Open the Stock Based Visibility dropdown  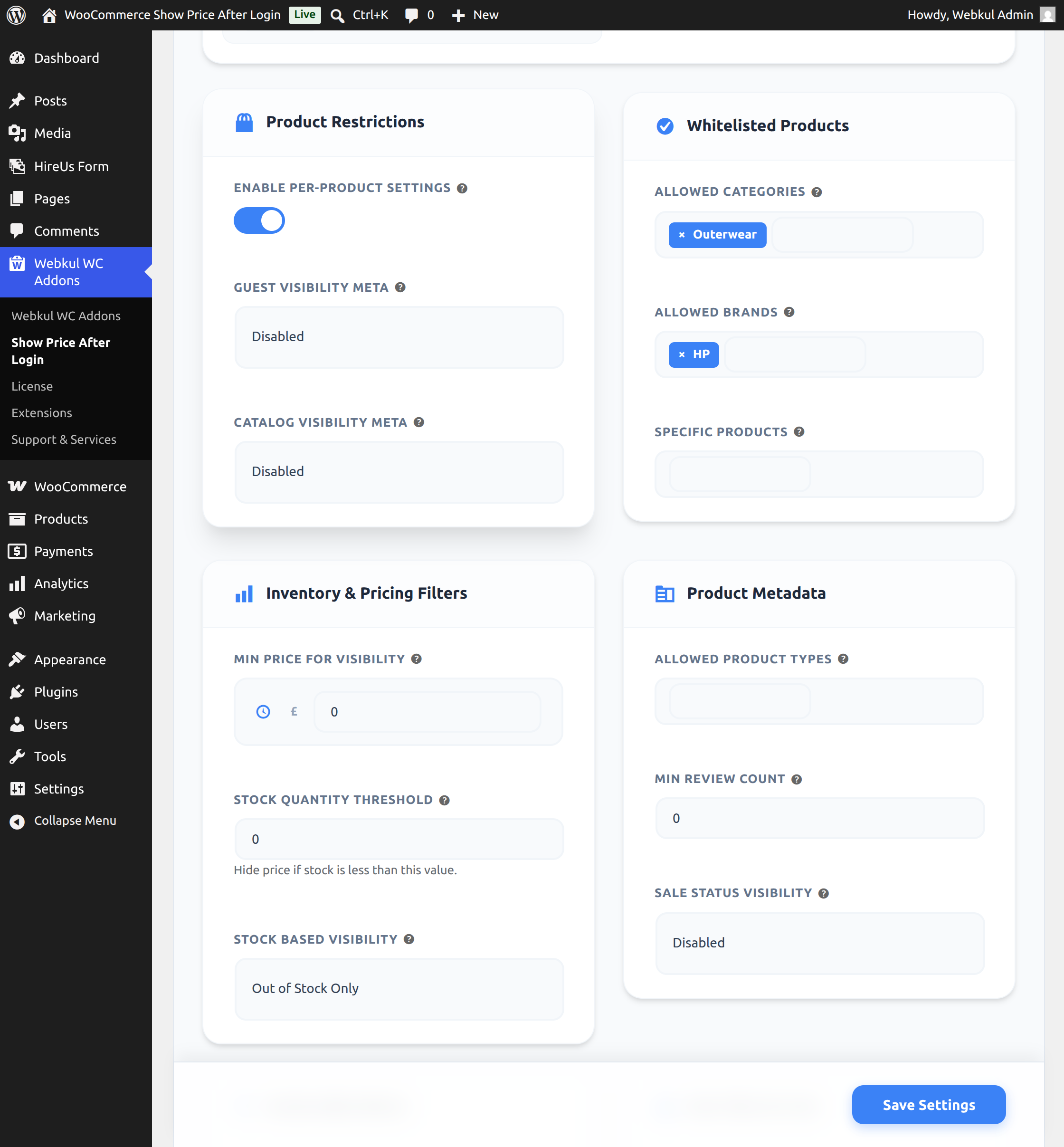click(399, 989)
